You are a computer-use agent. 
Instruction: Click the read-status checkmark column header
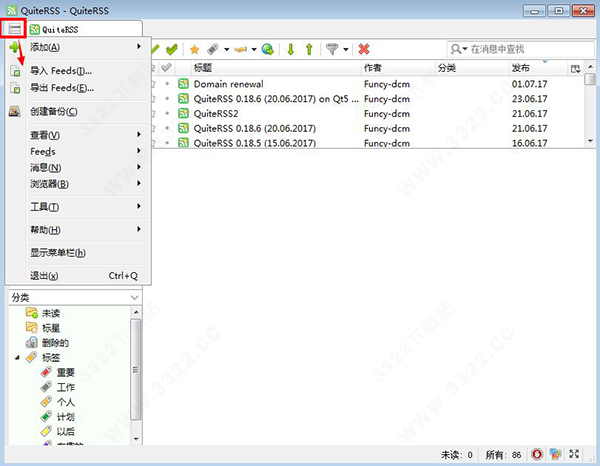tap(166, 68)
